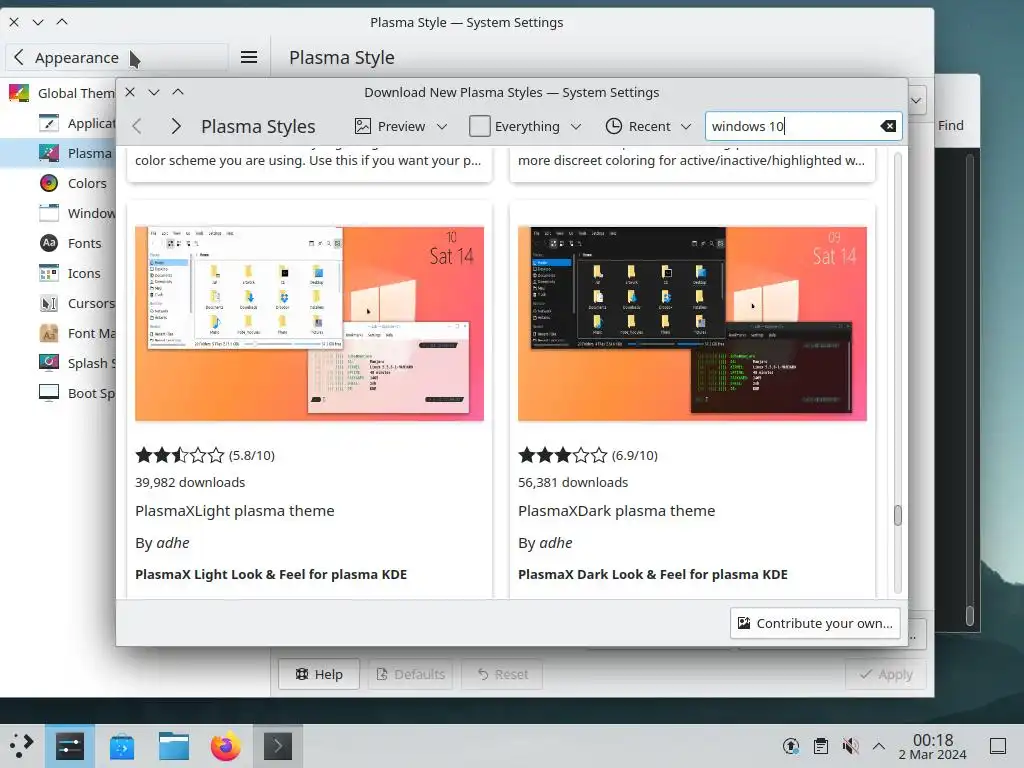Viewport: 1024px width, 768px height.
Task: Open the Konsole terminal taskbar icon
Action: [x=278, y=746]
